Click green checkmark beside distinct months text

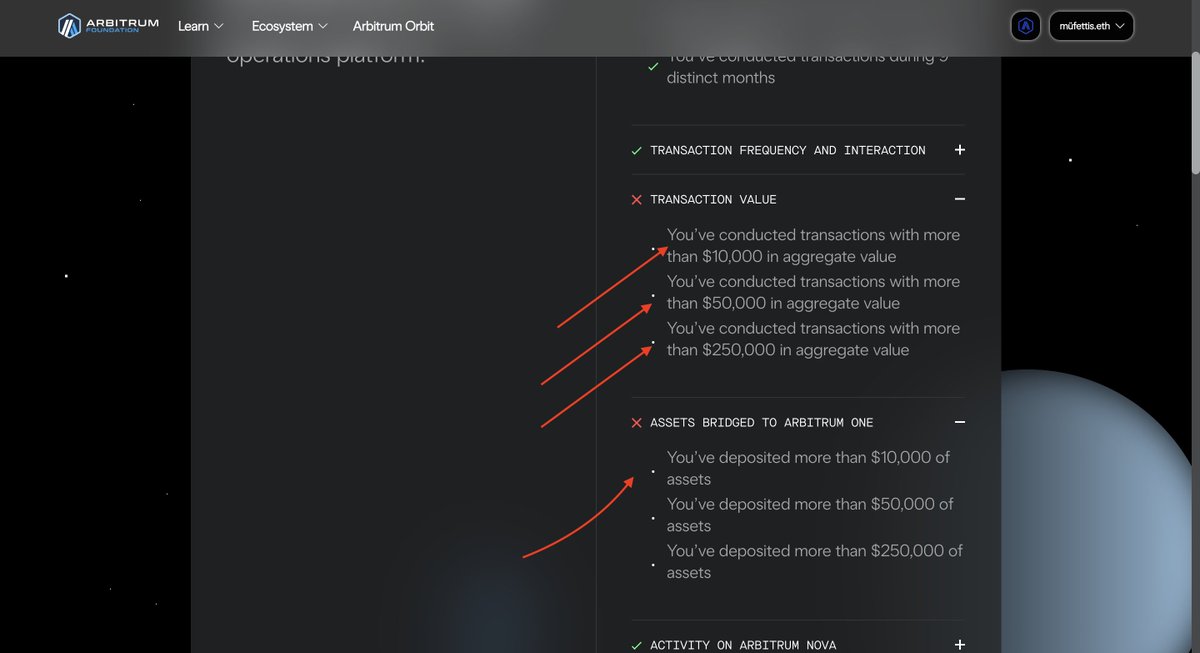[x=653, y=67]
